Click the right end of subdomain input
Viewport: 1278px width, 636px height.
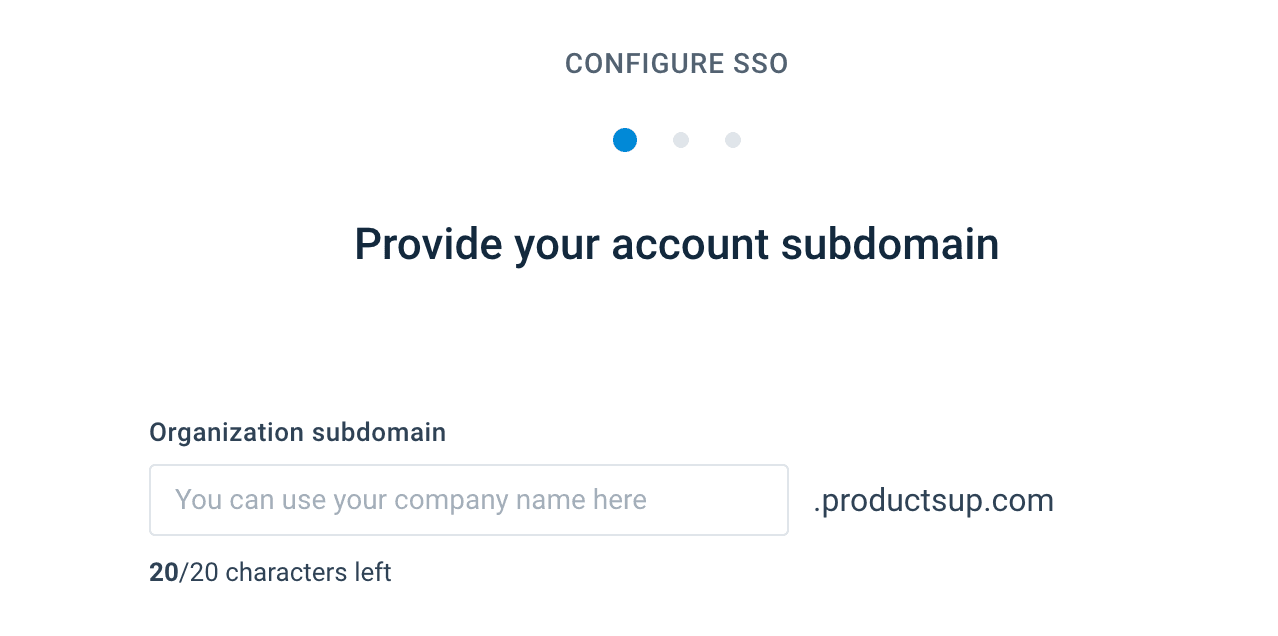(770, 500)
